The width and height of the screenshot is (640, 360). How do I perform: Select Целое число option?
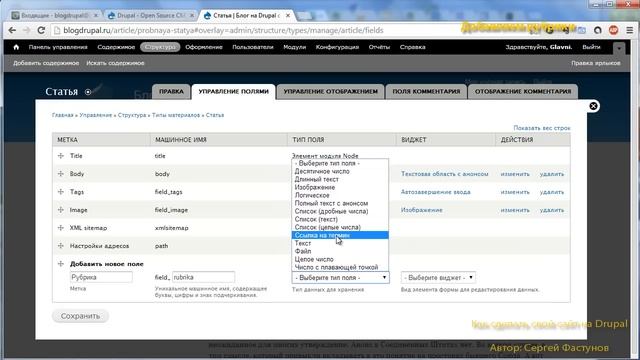[340, 259]
